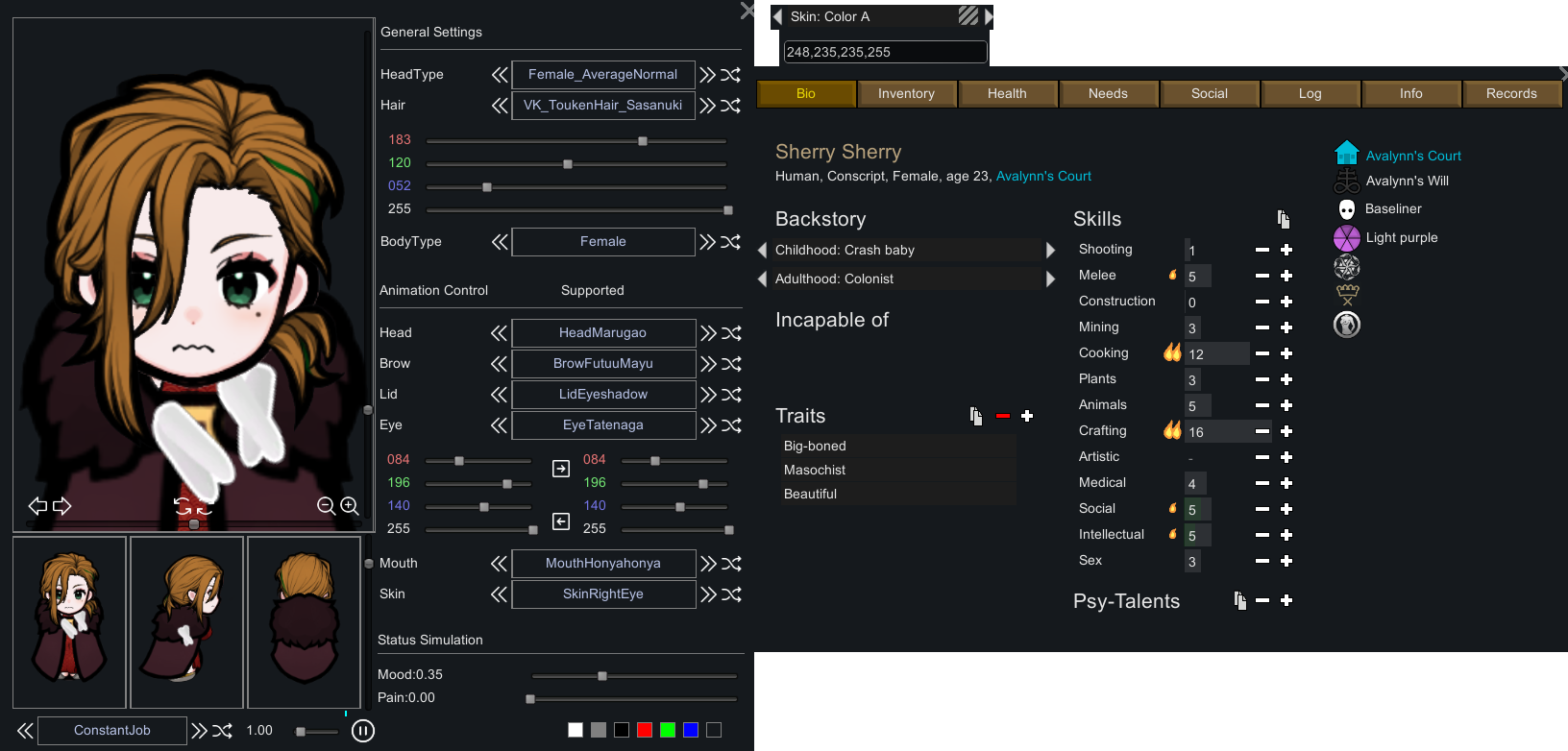The height and width of the screenshot is (751, 1568).
Task: Increase the Artistic skill level
Action: pyautogui.click(x=1286, y=457)
